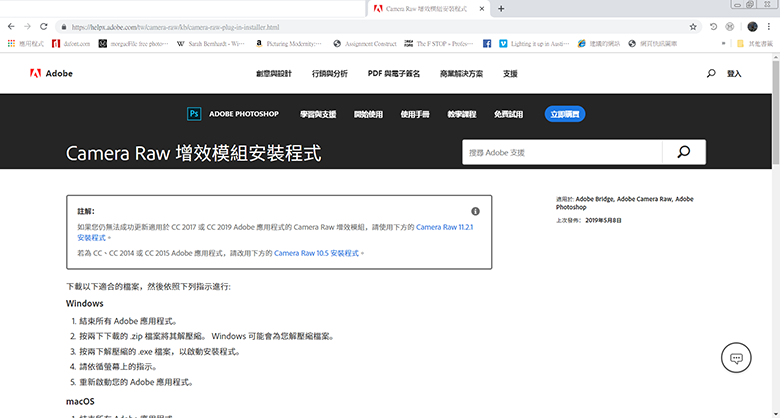Open the ADOBE PHOTOSHOP product link
Screen dimensions: 780x418
[244, 114]
